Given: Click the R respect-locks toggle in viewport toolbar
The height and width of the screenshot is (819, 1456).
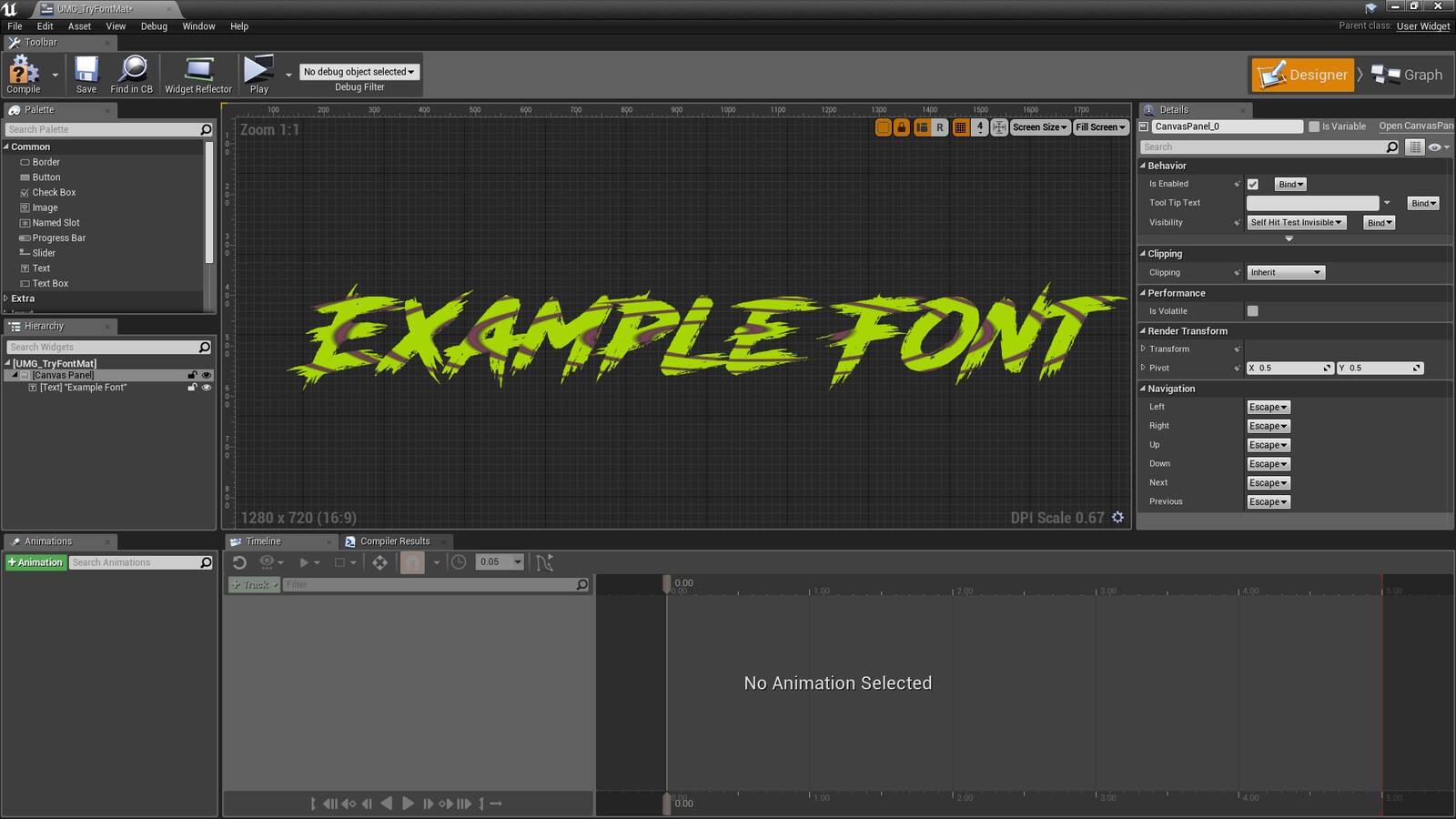Looking at the screenshot, I should pos(940,127).
